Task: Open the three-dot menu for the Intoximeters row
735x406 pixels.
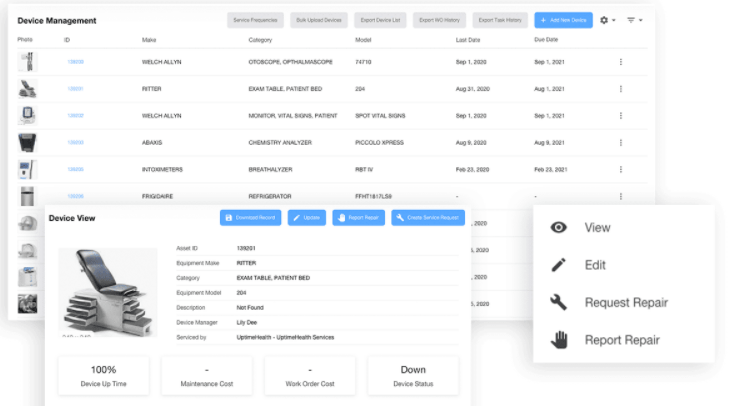Action: [620, 170]
